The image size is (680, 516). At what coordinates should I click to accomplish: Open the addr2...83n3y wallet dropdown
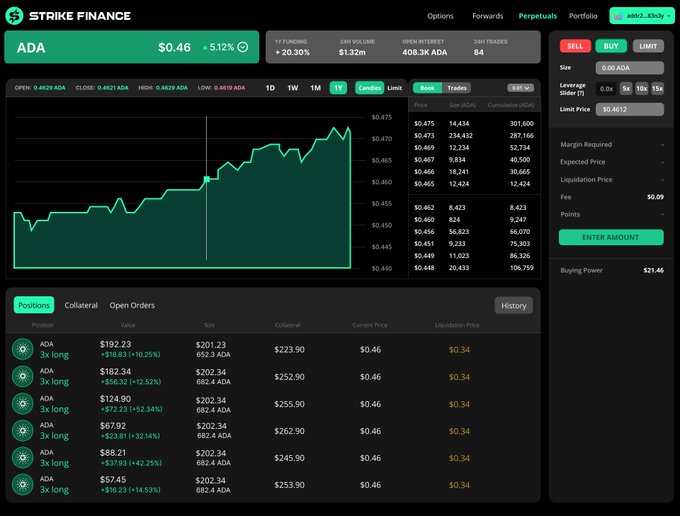tap(642, 16)
